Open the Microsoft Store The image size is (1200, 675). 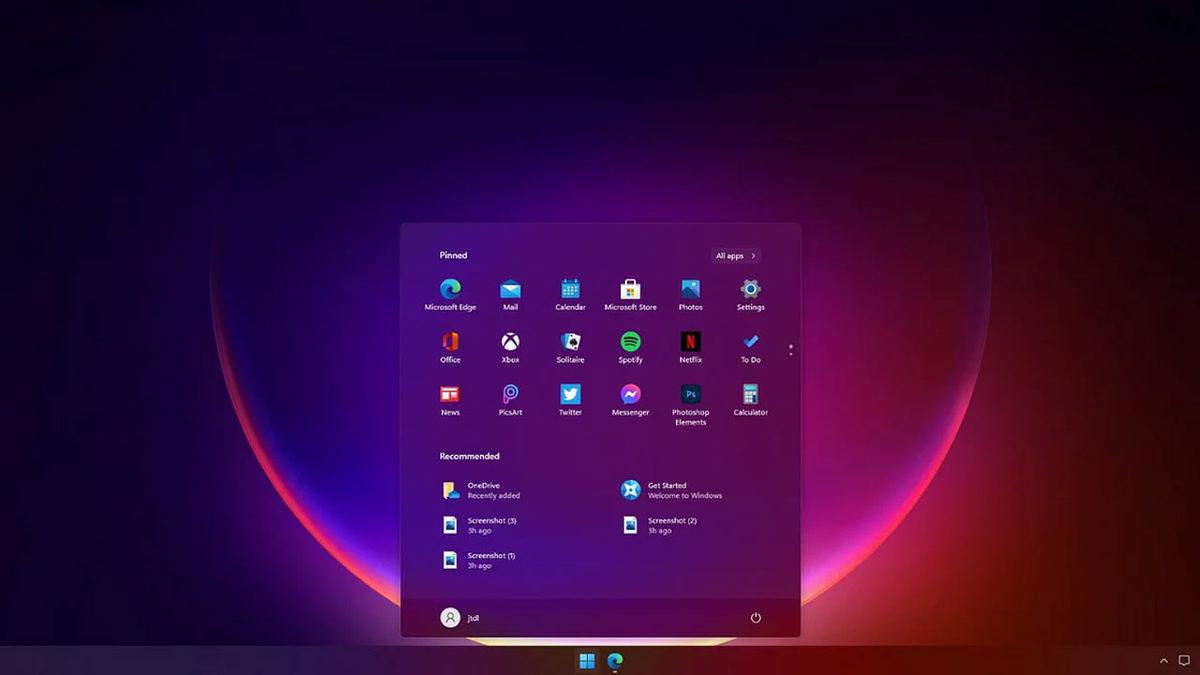pyautogui.click(x=630, y=291)
